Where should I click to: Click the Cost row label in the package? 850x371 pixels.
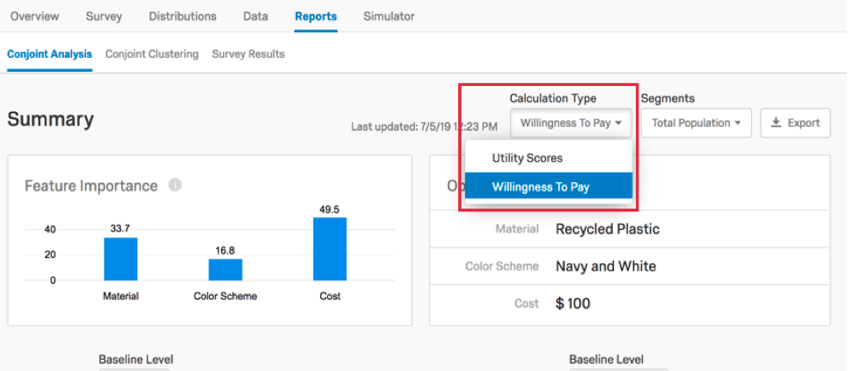tap(527, 304)
